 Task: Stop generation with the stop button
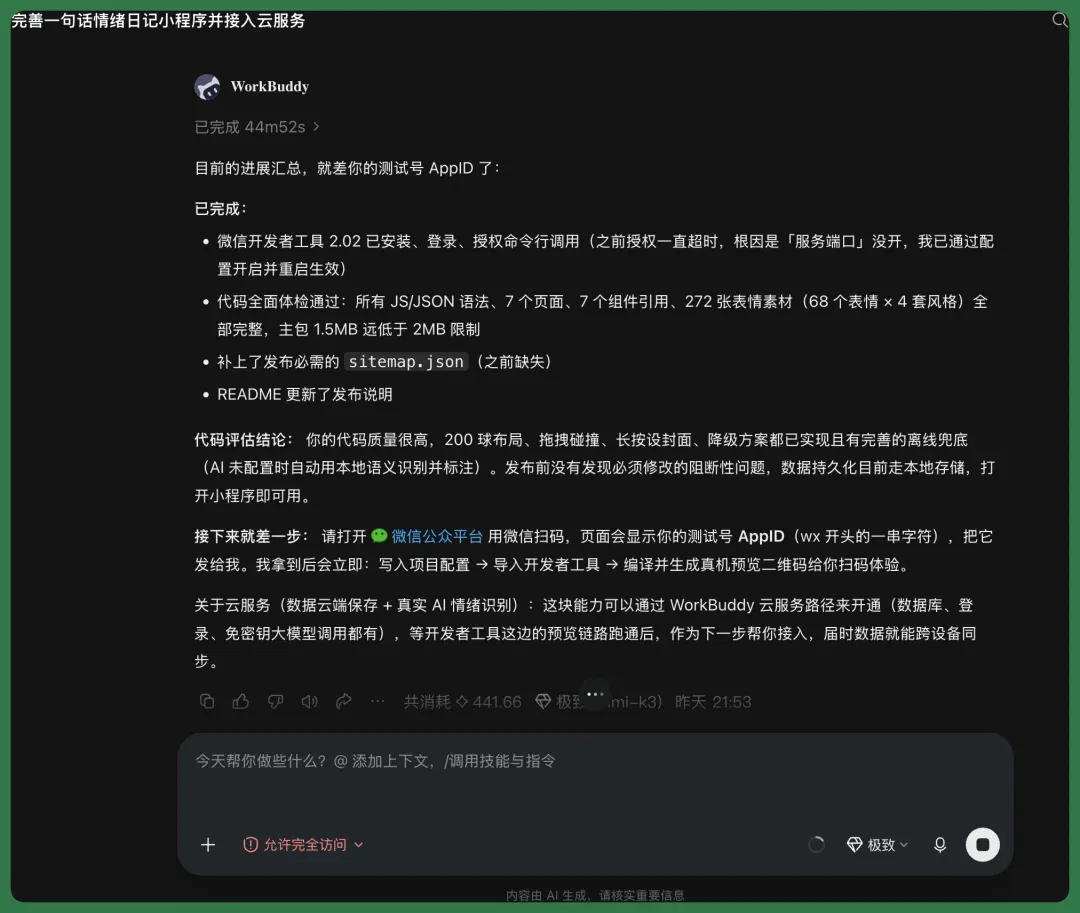coord(983,845)
